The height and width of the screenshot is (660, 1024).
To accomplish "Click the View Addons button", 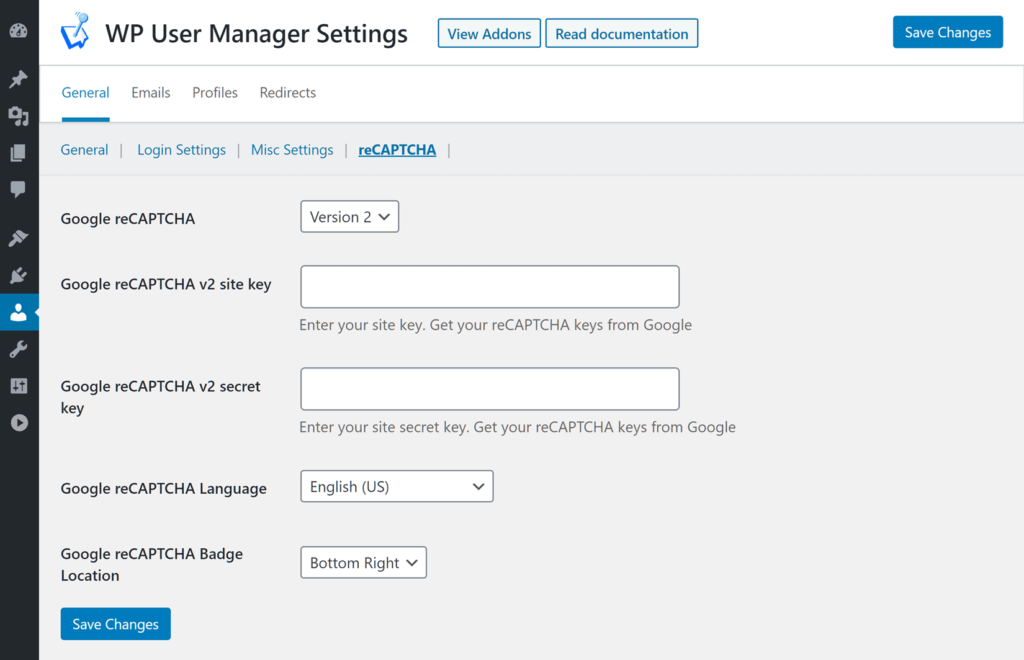I will point(489,32).
